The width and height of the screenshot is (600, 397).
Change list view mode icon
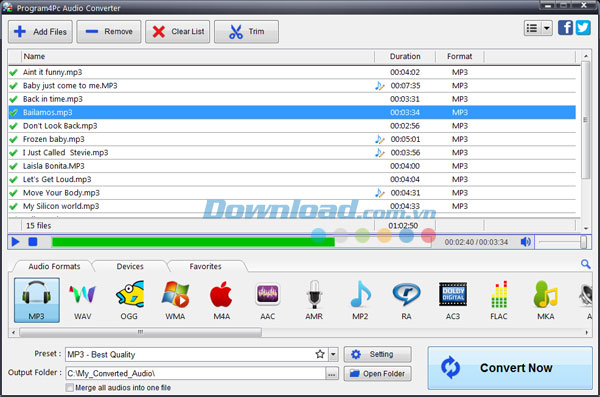tap(532, 28)
